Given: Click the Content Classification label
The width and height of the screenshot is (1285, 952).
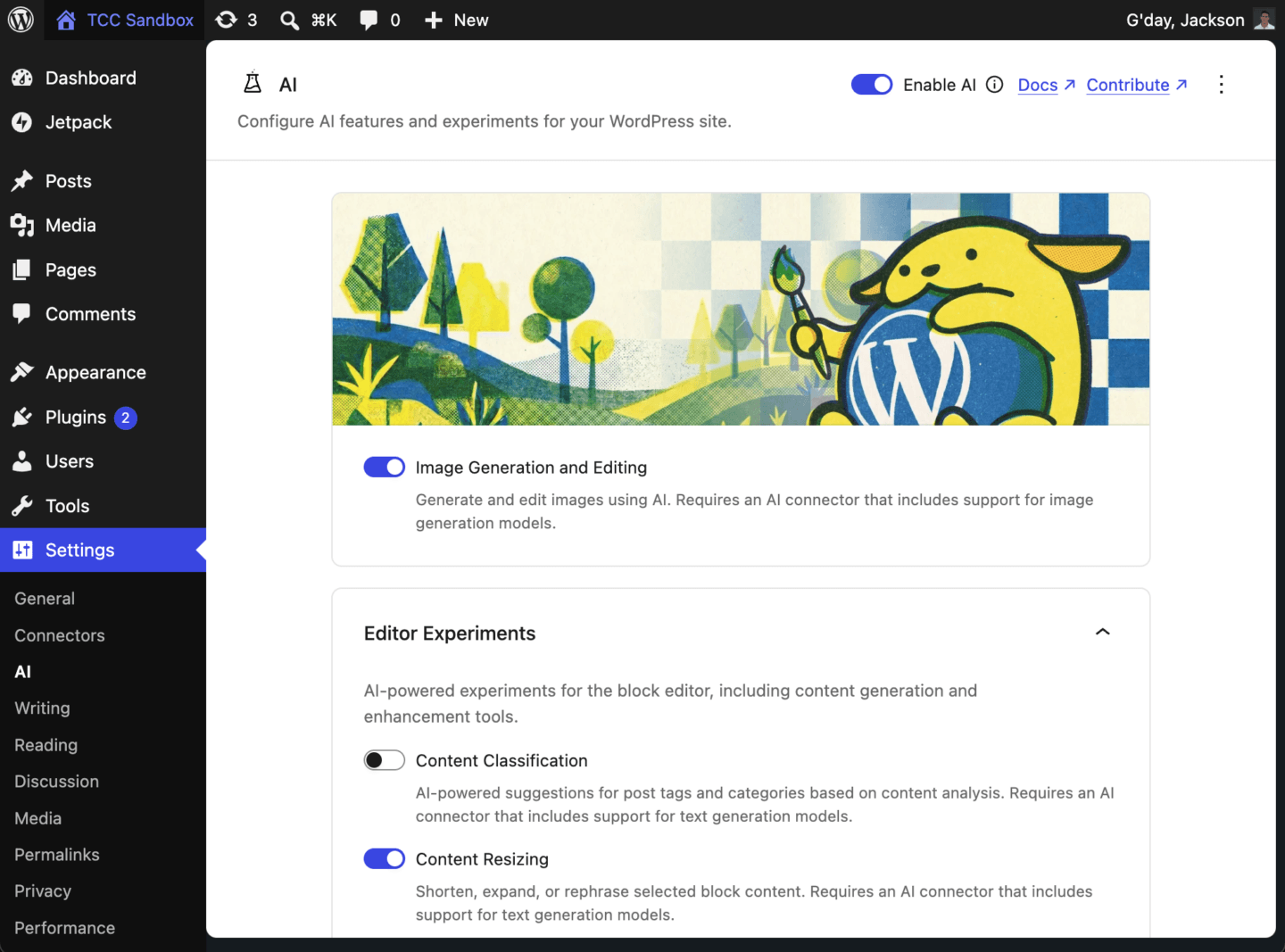Looking at the screenshot, I should [502, 761].
